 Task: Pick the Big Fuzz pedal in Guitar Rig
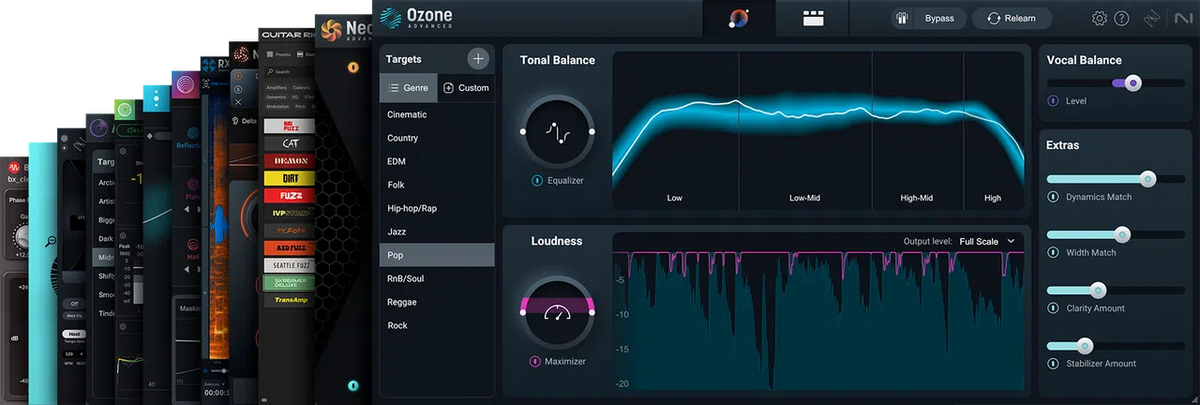(x=289, y=127)
